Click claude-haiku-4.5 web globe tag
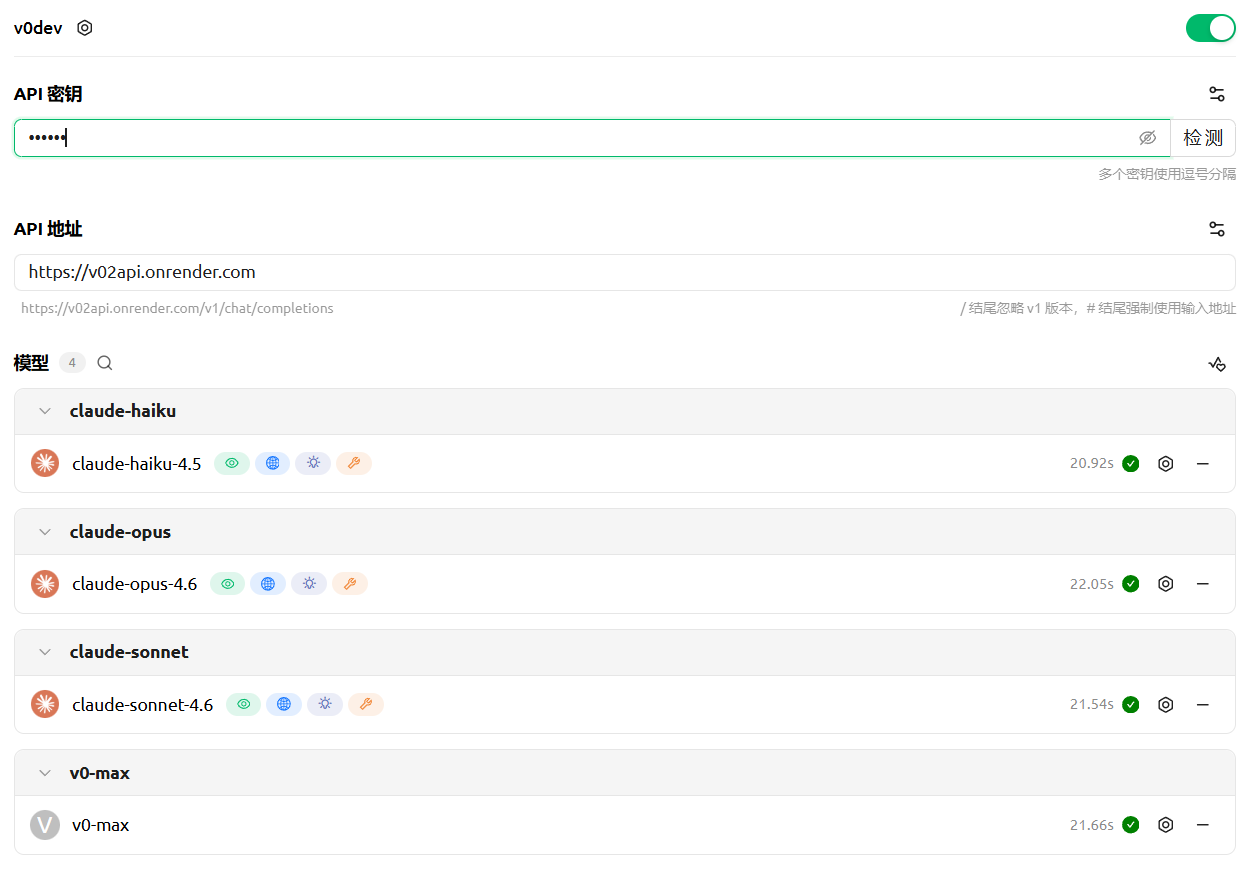 [x=272, y=463]
